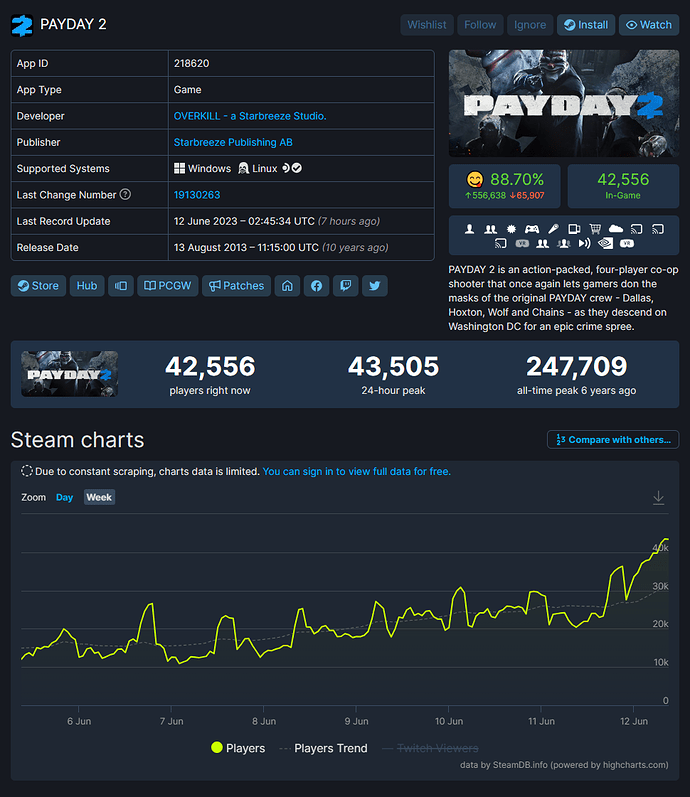Screen dimensions: 690x797
Task: Click the Ignore button
Action: 530,25
